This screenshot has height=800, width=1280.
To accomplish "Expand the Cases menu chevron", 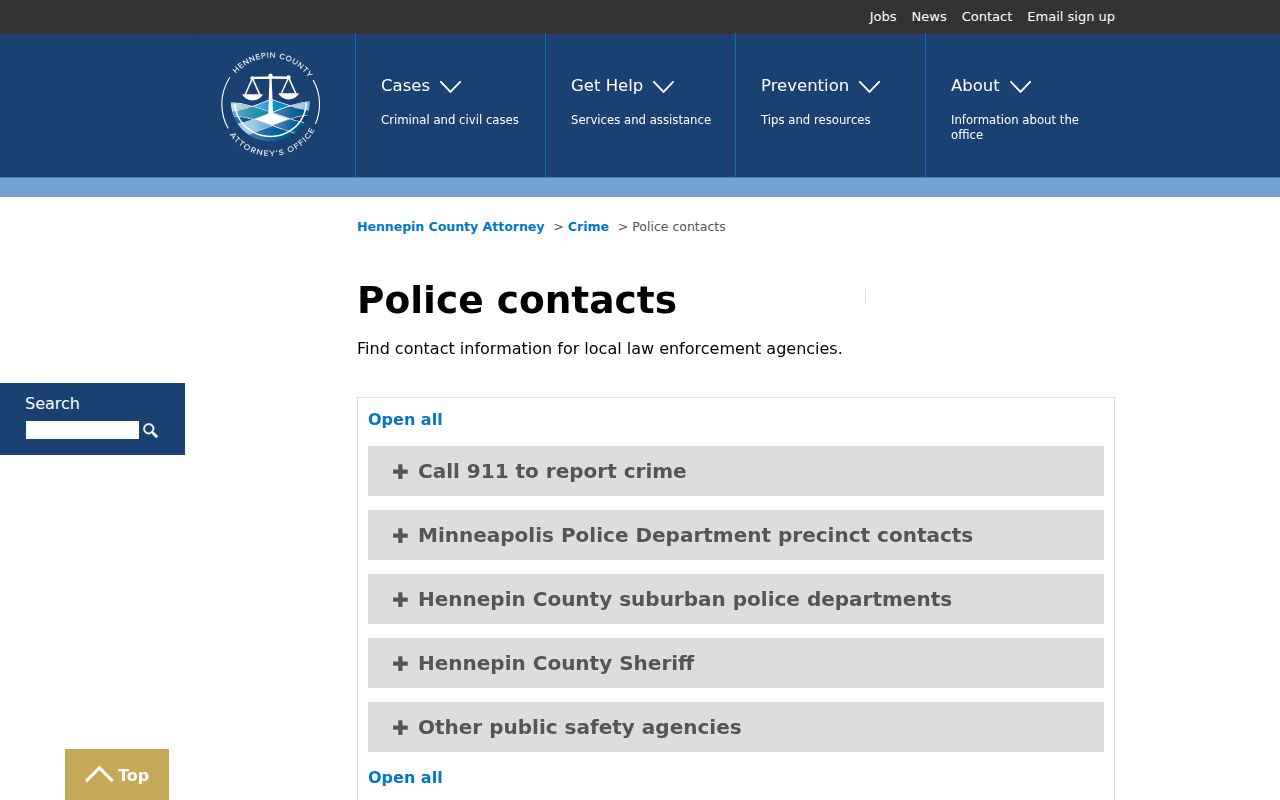I will pos(450,87).
